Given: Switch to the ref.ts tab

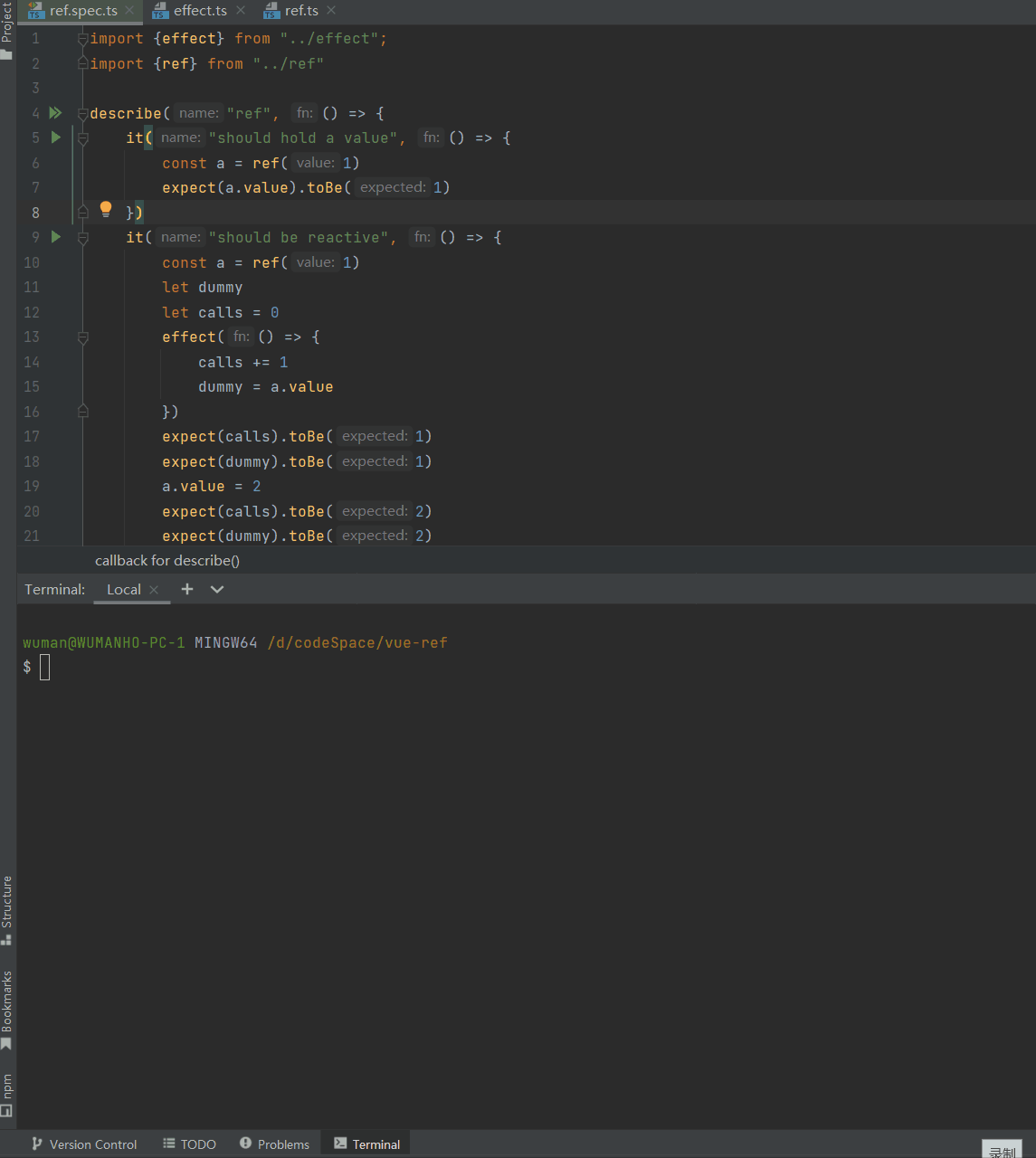Looking at the screenshot, I should coord(300,11).
